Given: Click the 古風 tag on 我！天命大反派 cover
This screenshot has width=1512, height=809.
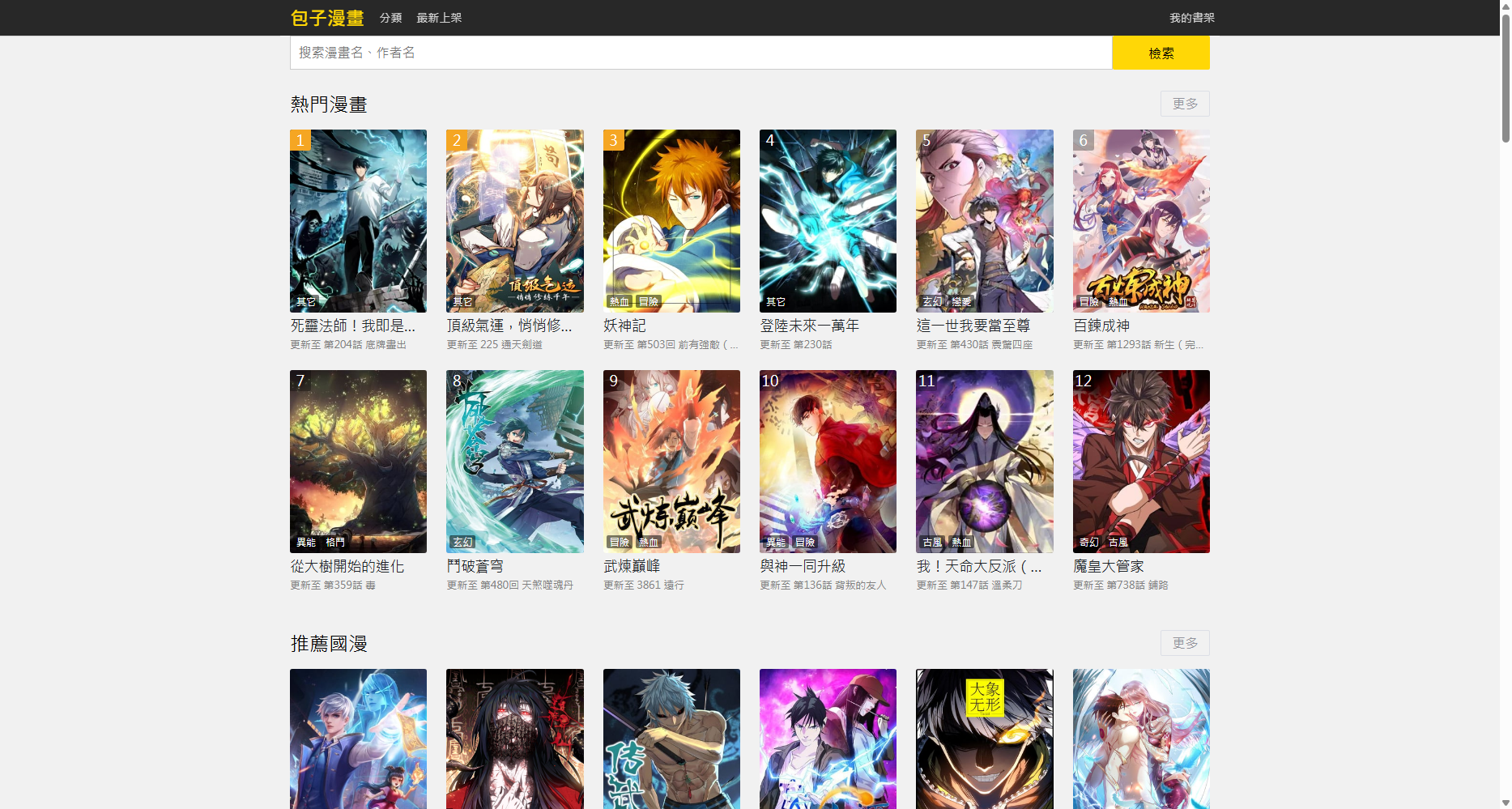Looking at the screenshot, I should [x=932, y=542].
